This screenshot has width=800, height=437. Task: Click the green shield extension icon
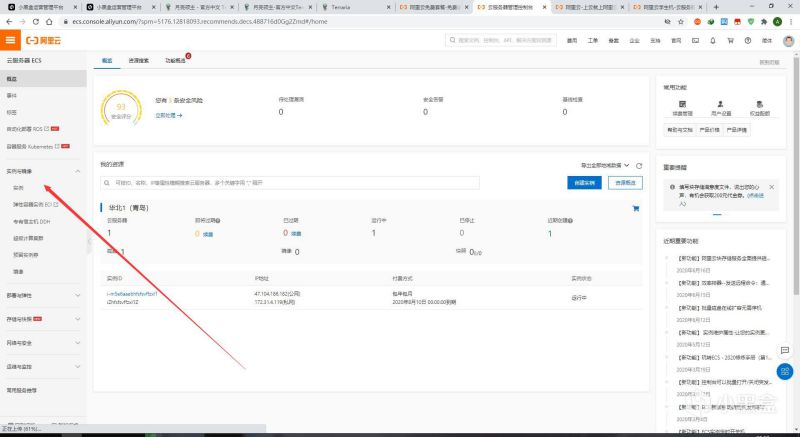pos(751,22)
